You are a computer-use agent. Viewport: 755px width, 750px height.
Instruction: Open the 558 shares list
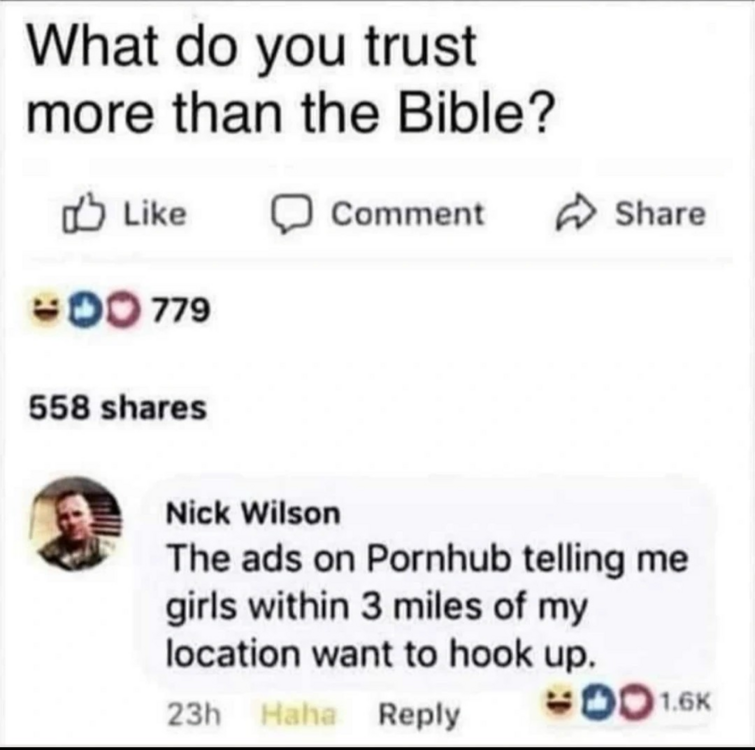coord(118,408)
